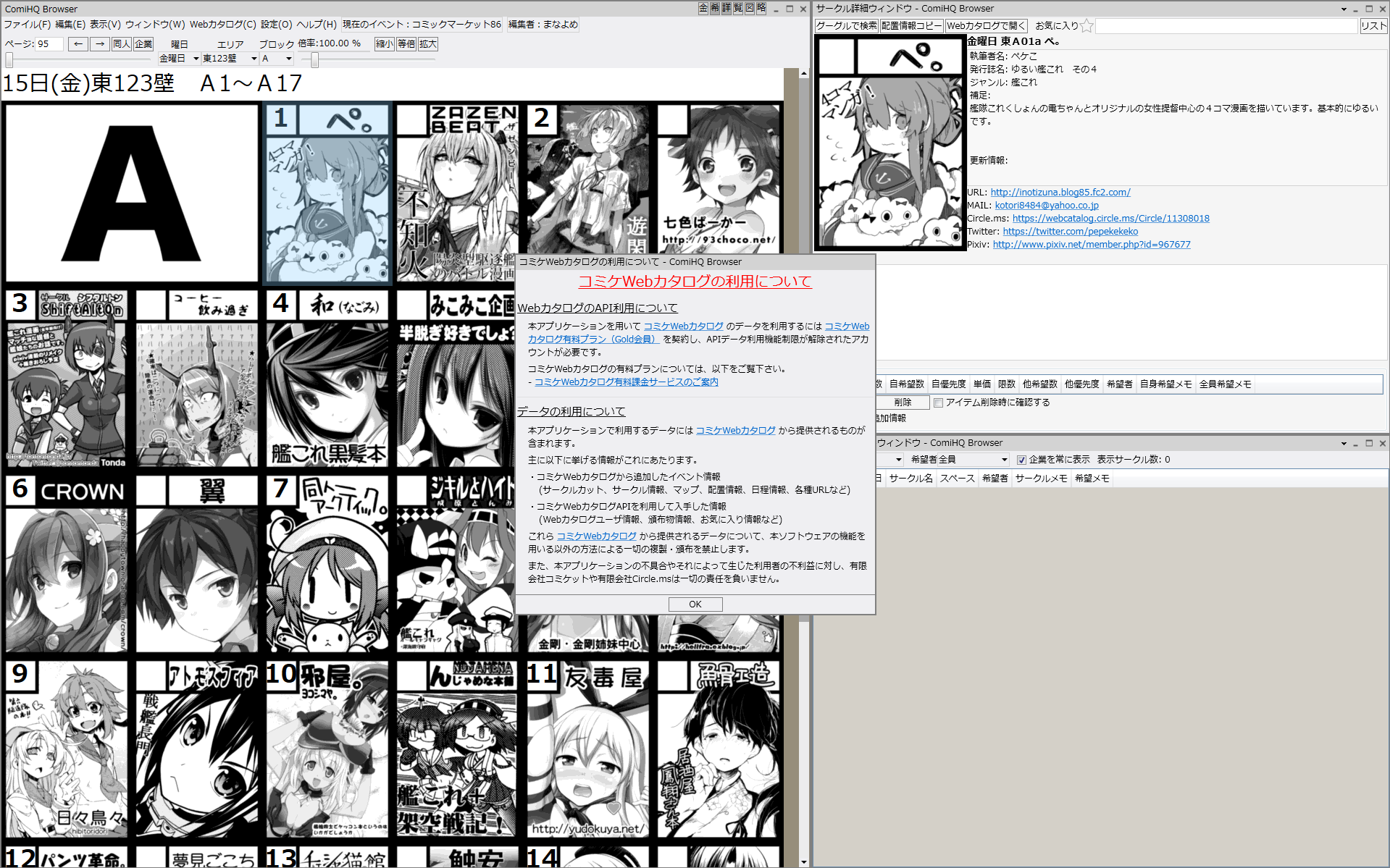
Task: Click the 同人 toolbar button
Action: 122,44
